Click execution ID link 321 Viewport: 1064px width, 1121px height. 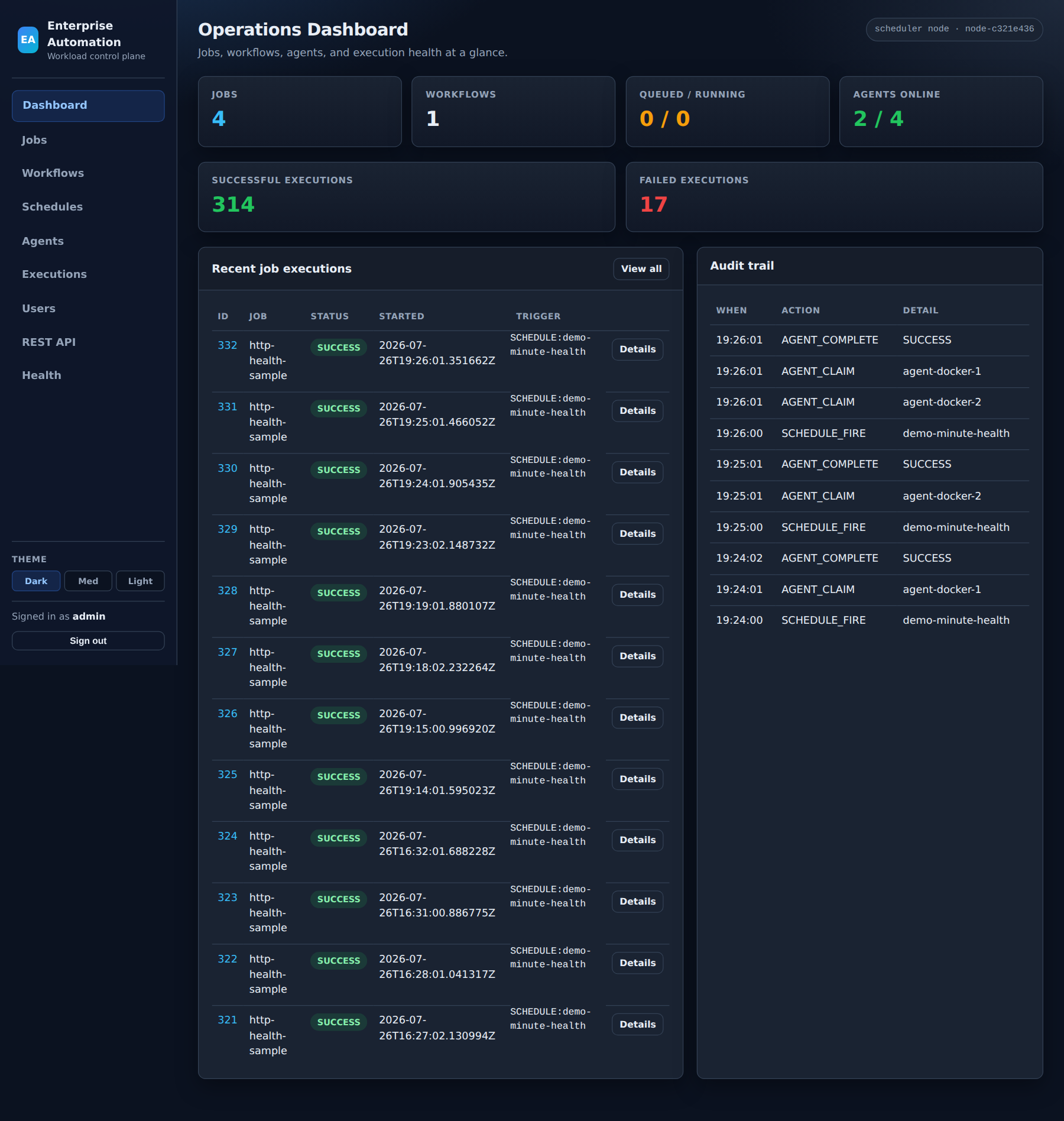[x=227, y=1020]
